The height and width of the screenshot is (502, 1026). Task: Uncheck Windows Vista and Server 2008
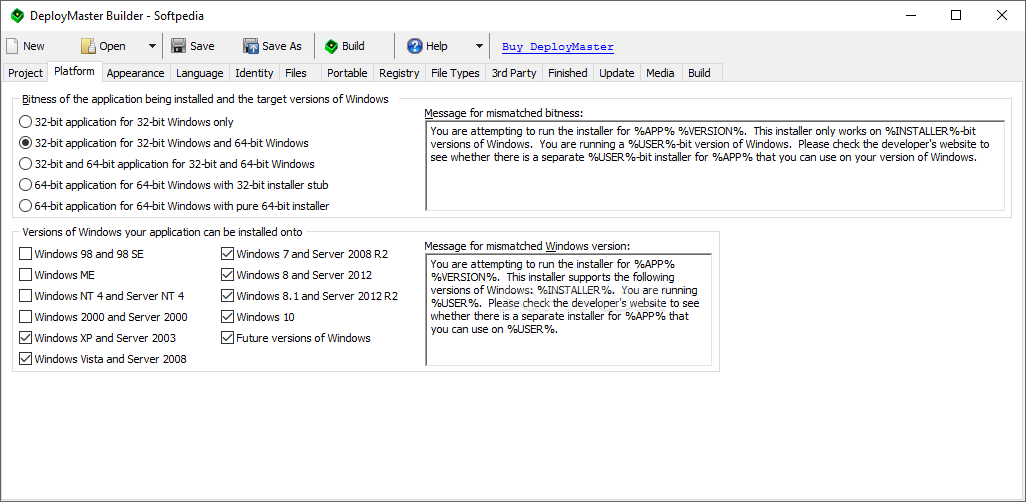[x=26, y=359]
